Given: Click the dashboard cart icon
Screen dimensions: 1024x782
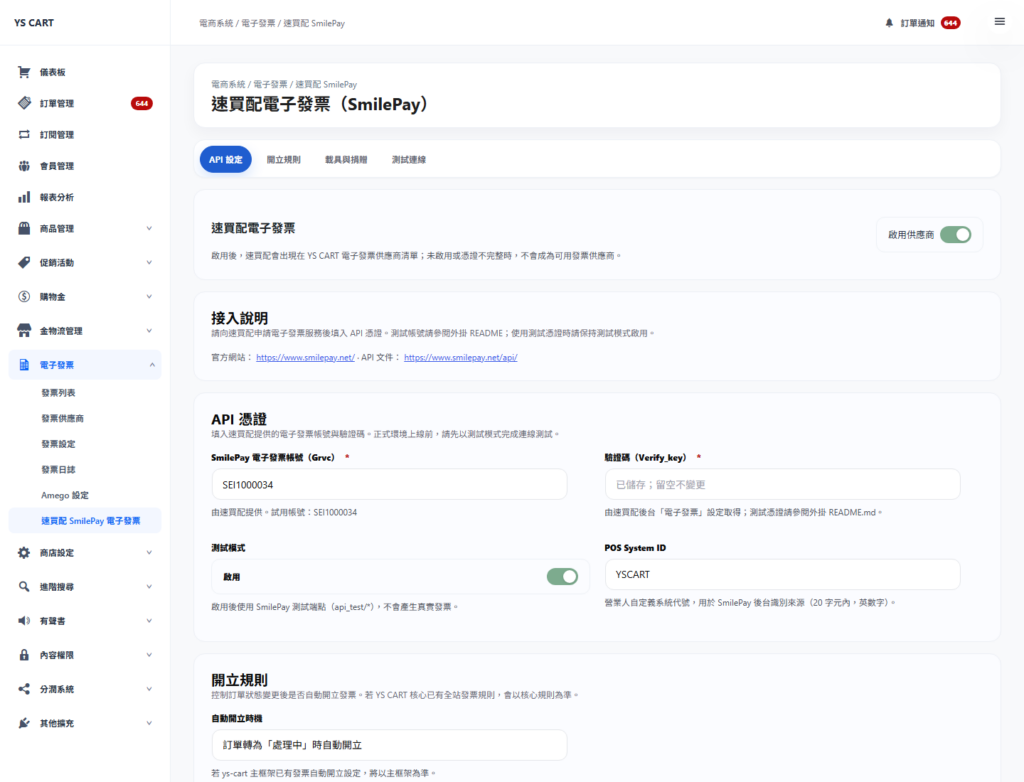Looking at the screenshot, I should pyautogui.click(x=24, y=72).
